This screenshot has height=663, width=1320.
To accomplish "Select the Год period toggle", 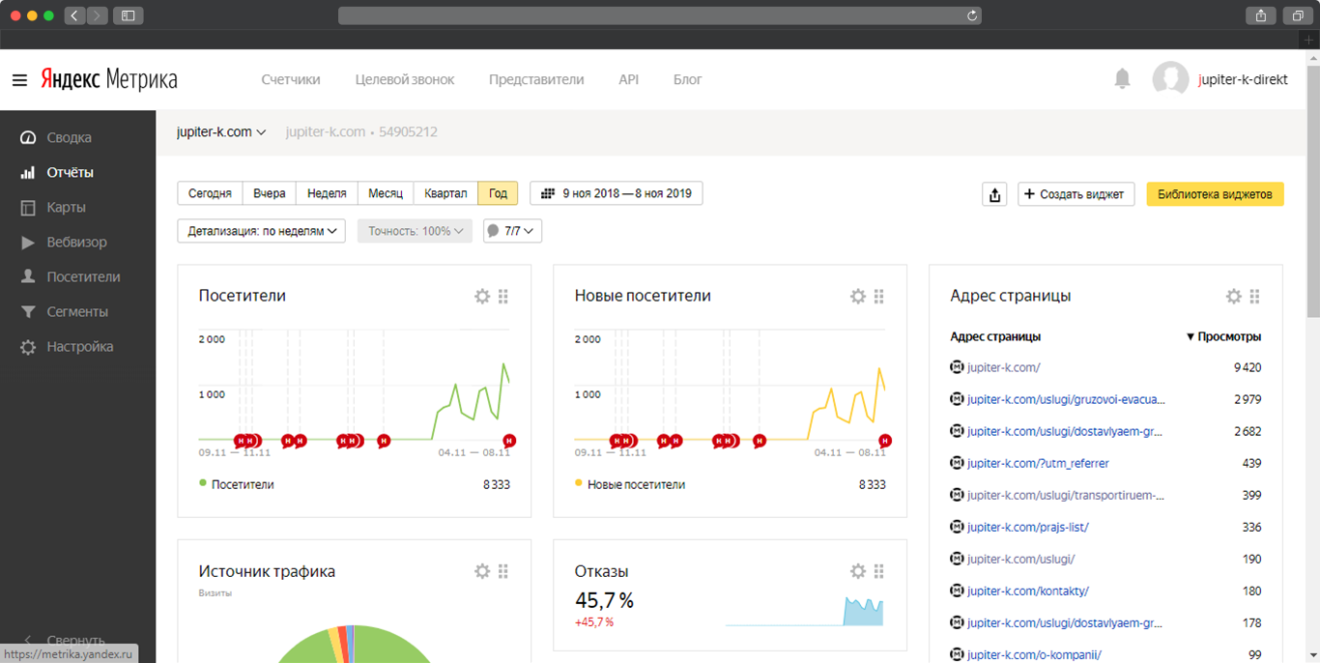I will pos(498,194).
